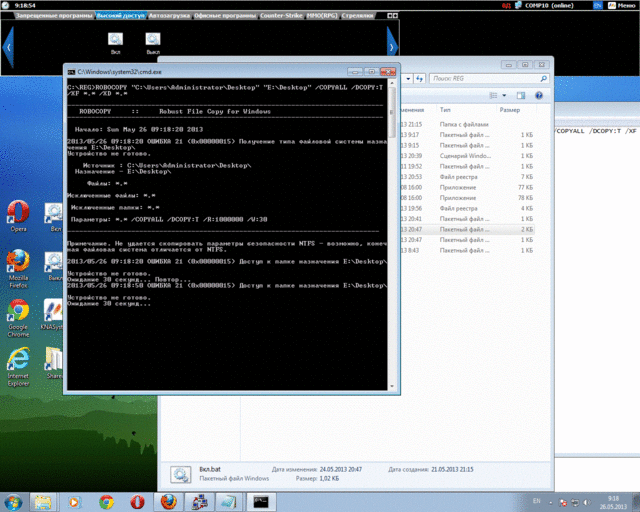Launch Mozilla Firefox from the desktop
This screenshot has height=512, width=640.
pos(18,268)
